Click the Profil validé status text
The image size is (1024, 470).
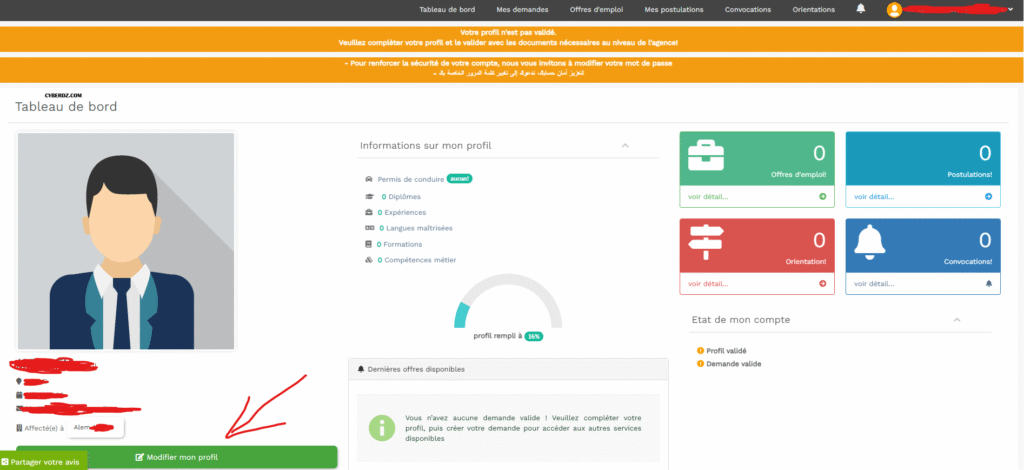pyautogui.click(x=726, y=351)
